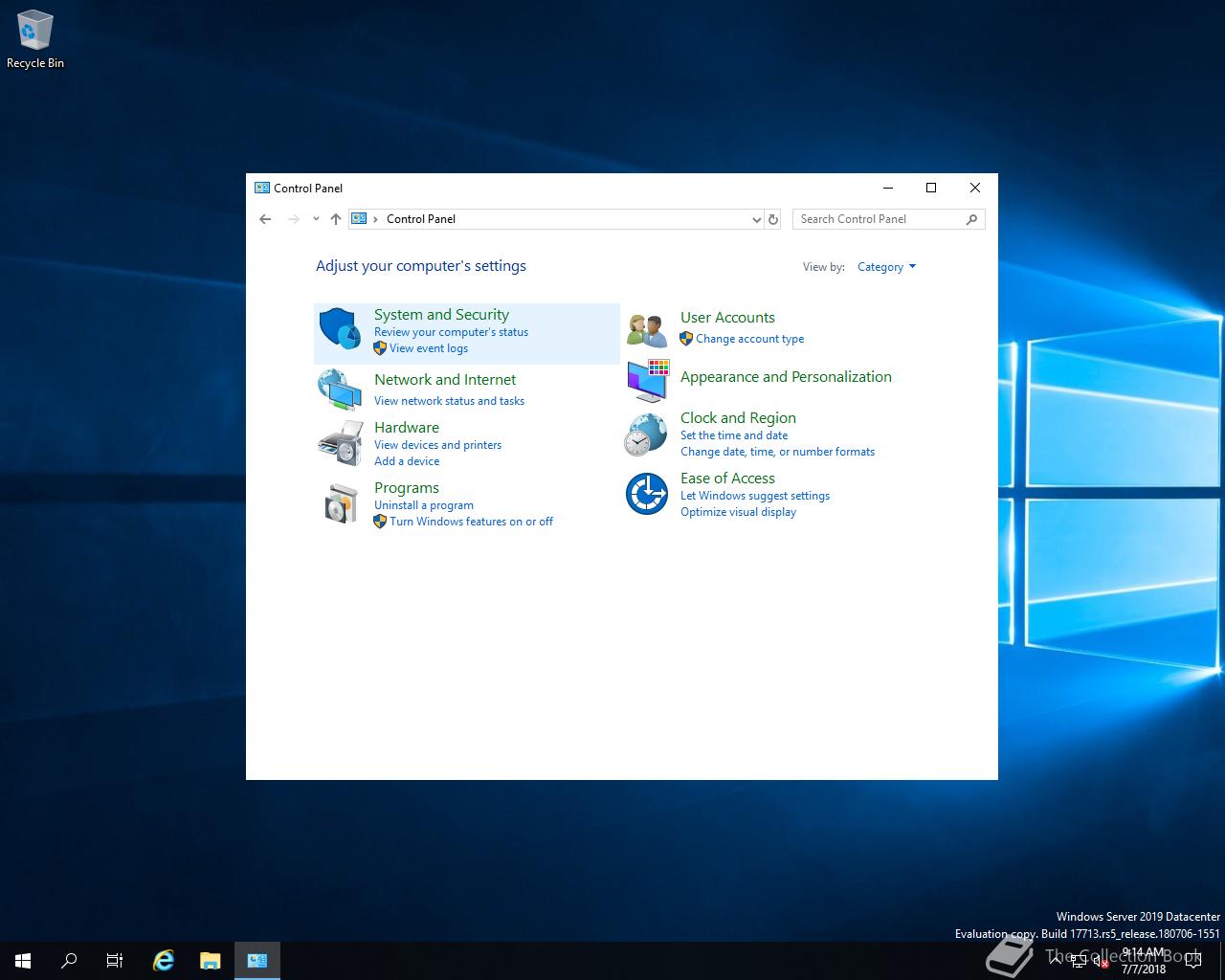Open View event logs
This screenshot has width=1225, height=980.
pyautogui.click(x=429, y=348)
